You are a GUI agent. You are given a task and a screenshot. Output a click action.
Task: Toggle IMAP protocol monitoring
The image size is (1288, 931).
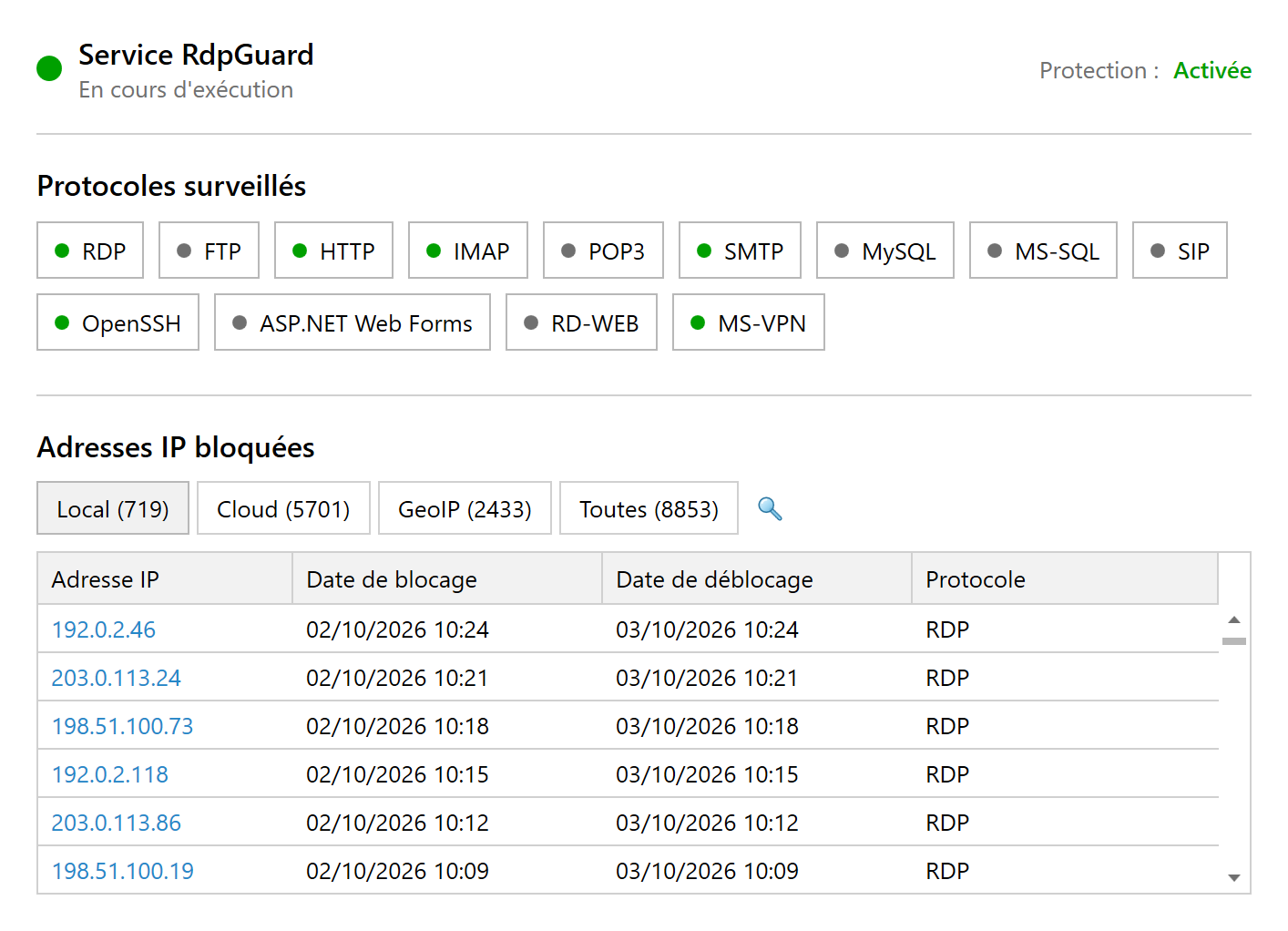pos(468,251)
